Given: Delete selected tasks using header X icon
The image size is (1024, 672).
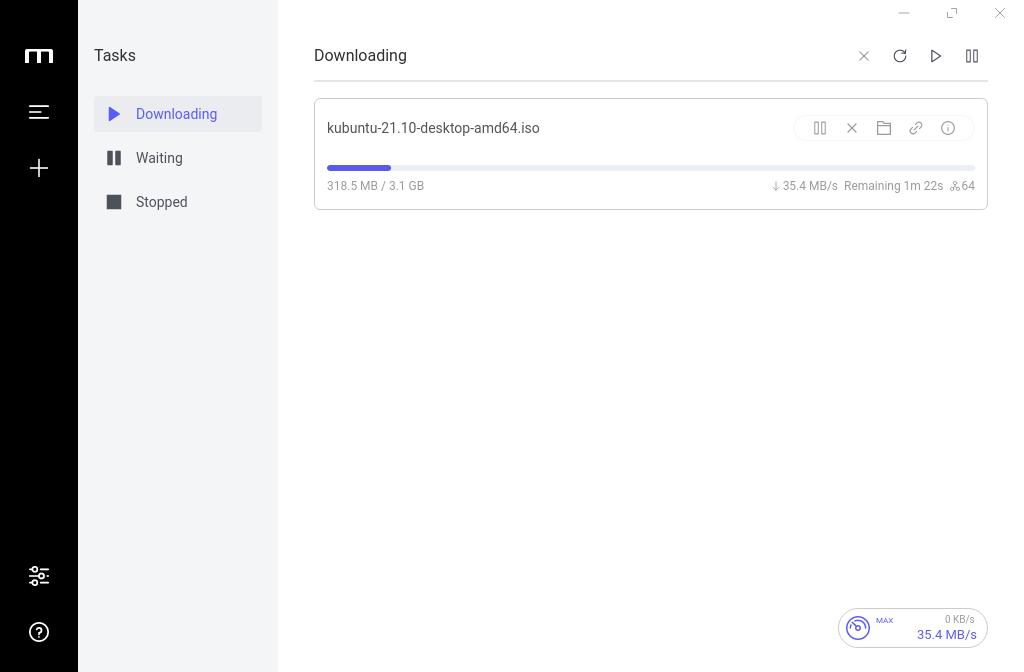Looking at the screenshot, I should [x=863, y=56].
